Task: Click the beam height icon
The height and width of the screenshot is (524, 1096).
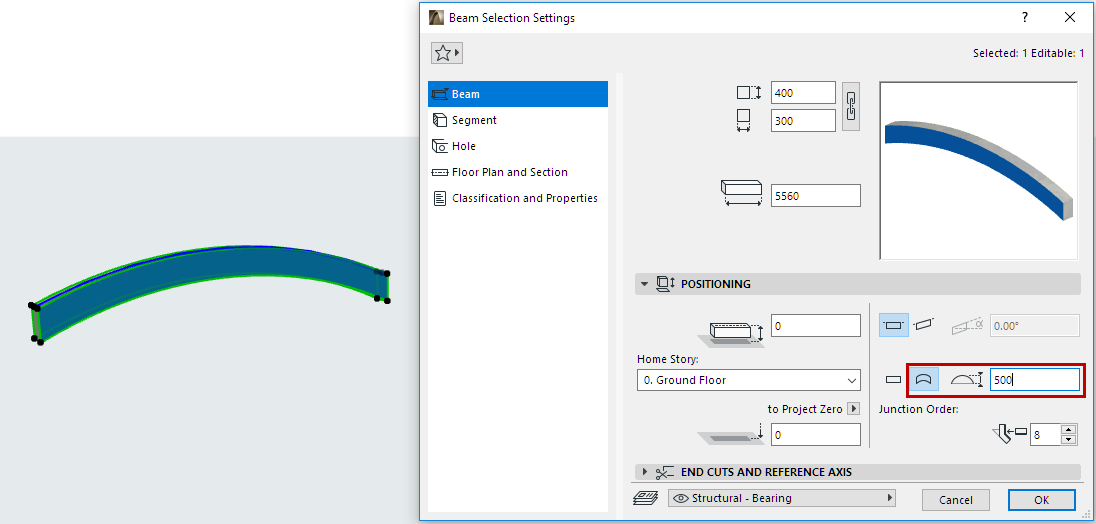Action: (749, 93)
